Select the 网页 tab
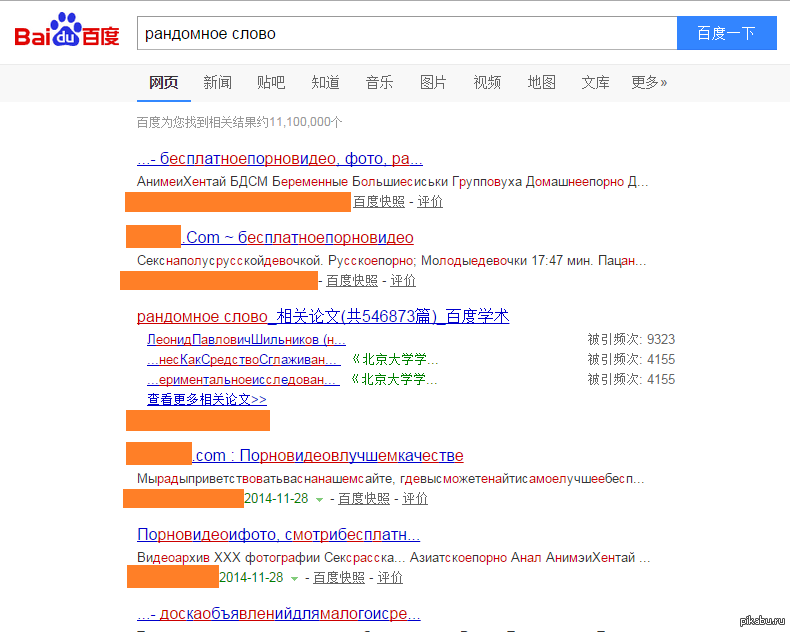This screenshot has width=790, height=632. [163, 83]
